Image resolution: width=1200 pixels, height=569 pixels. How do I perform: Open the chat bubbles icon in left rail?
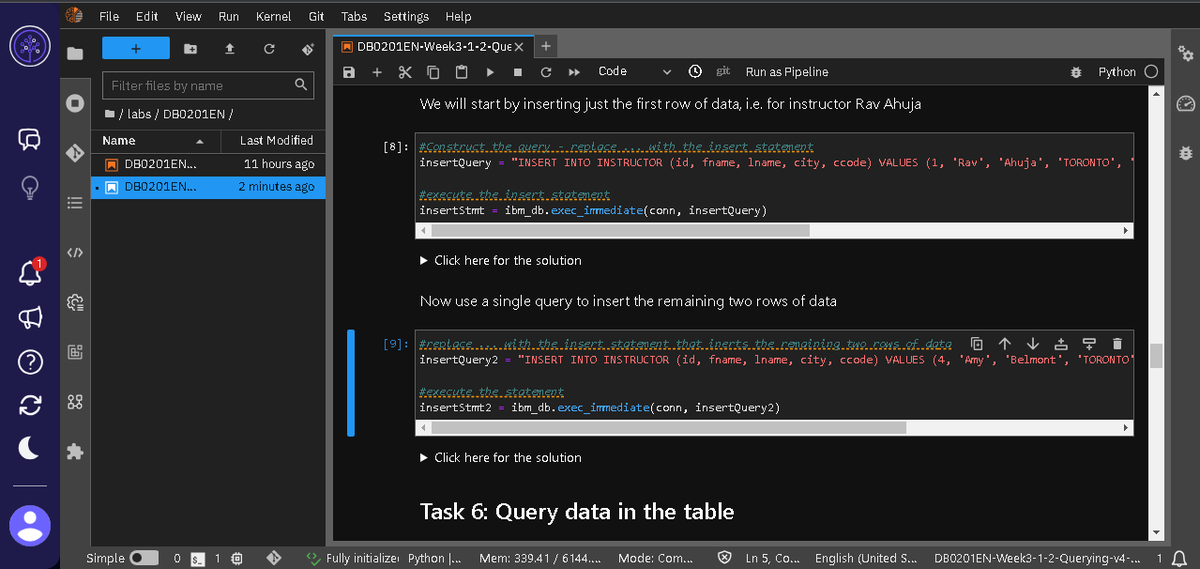[x=30, y=141]
